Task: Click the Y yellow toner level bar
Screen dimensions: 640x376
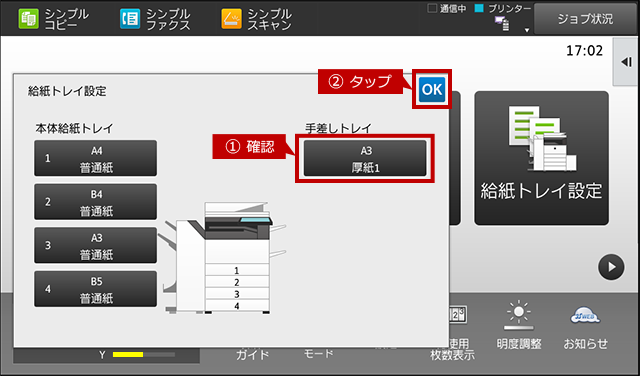Action: point(143,355)
